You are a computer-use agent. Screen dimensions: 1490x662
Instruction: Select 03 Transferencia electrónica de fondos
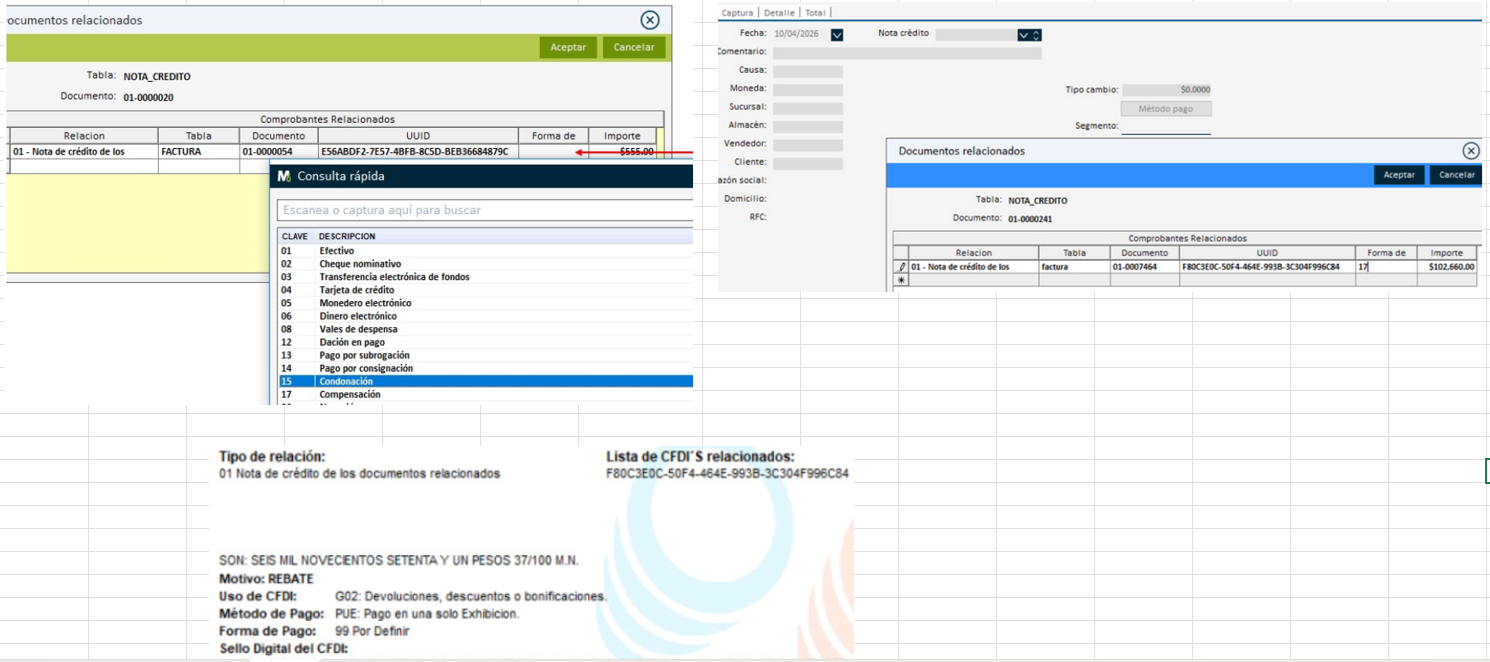(x=394, y=277)
